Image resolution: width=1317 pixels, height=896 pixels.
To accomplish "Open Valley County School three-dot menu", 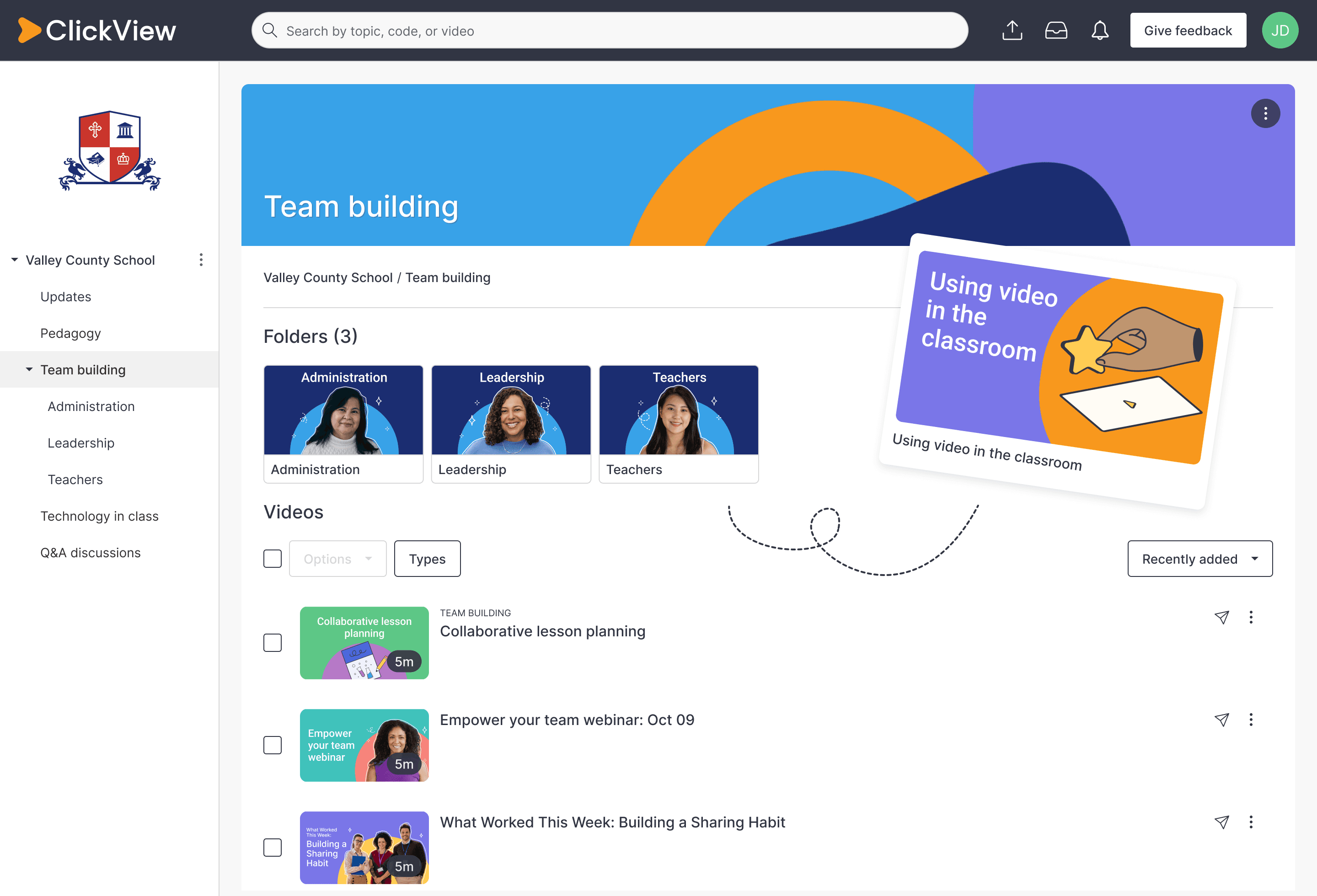I will click(x=201, y=260).
